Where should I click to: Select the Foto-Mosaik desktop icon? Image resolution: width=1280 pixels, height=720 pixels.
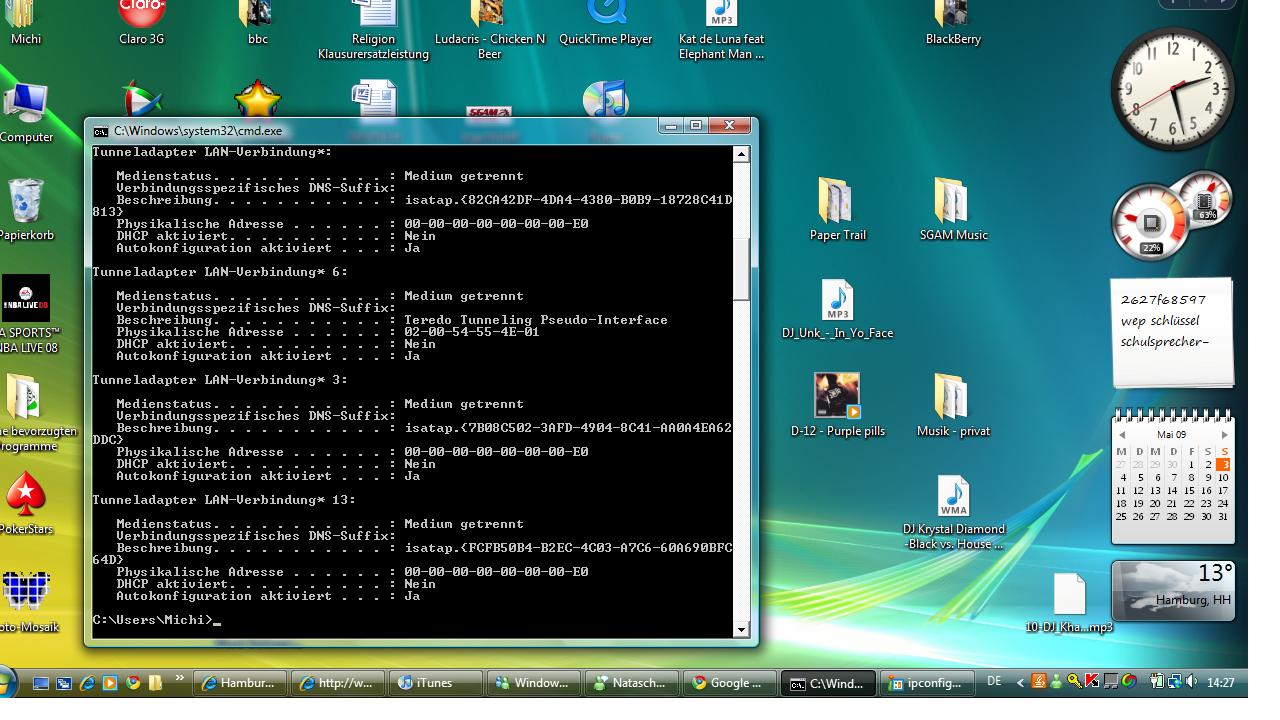tap(27, 602)
